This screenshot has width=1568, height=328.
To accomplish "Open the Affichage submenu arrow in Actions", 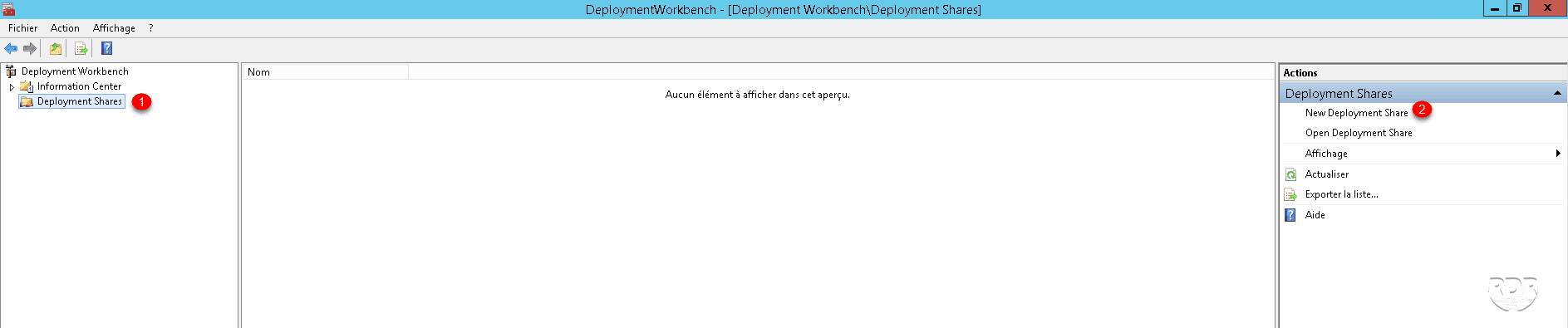I will pos(1558,154).
